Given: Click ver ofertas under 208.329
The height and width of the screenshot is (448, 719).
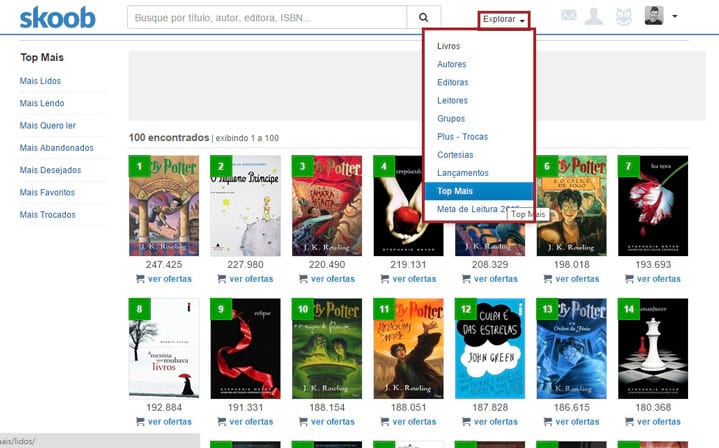Looking at the screenshot, I should (x=490, y=279).
